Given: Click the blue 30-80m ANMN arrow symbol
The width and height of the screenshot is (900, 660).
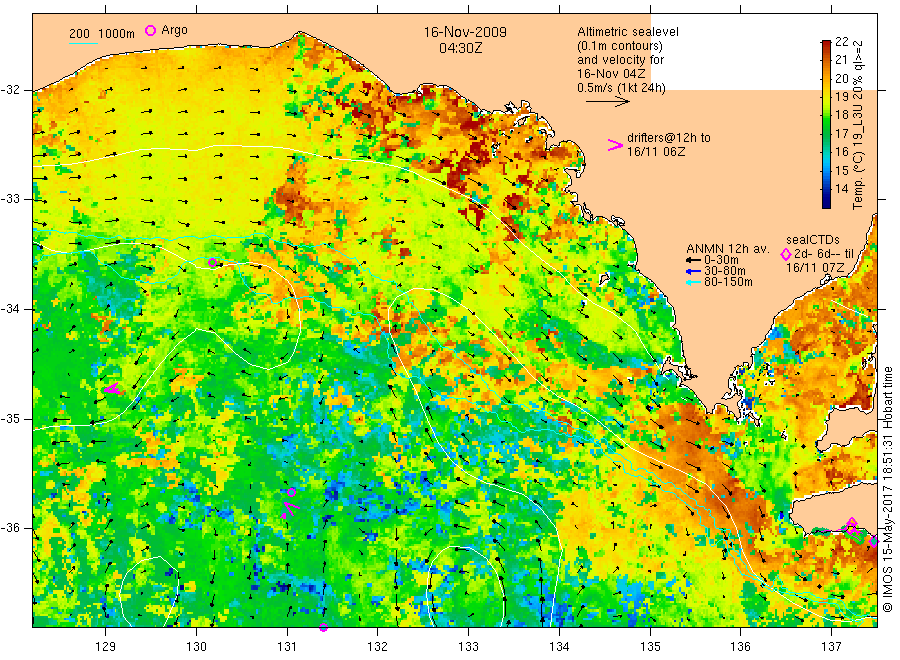Looking at the screenshot, I should 693,271.
